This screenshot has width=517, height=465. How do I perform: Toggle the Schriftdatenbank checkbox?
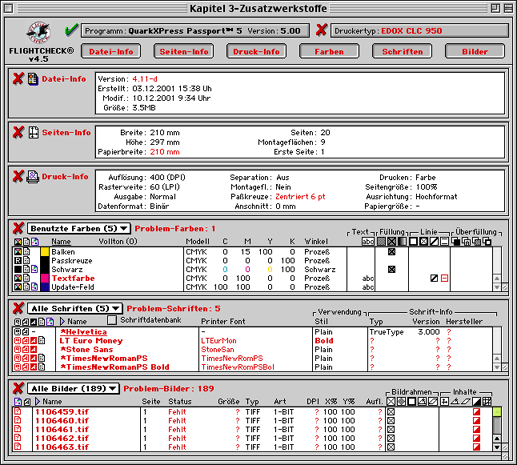tap(112, 320)
